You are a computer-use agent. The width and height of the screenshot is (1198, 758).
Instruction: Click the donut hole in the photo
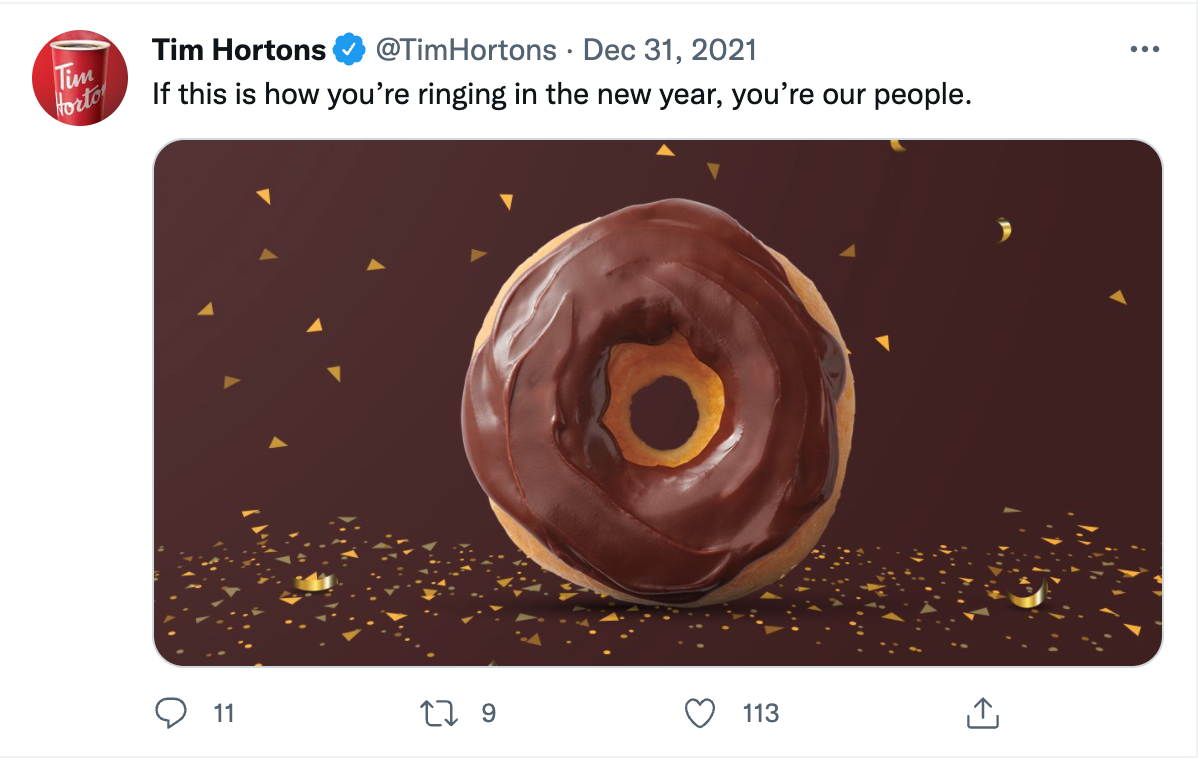pyautogui.click(x=663, y=413)
